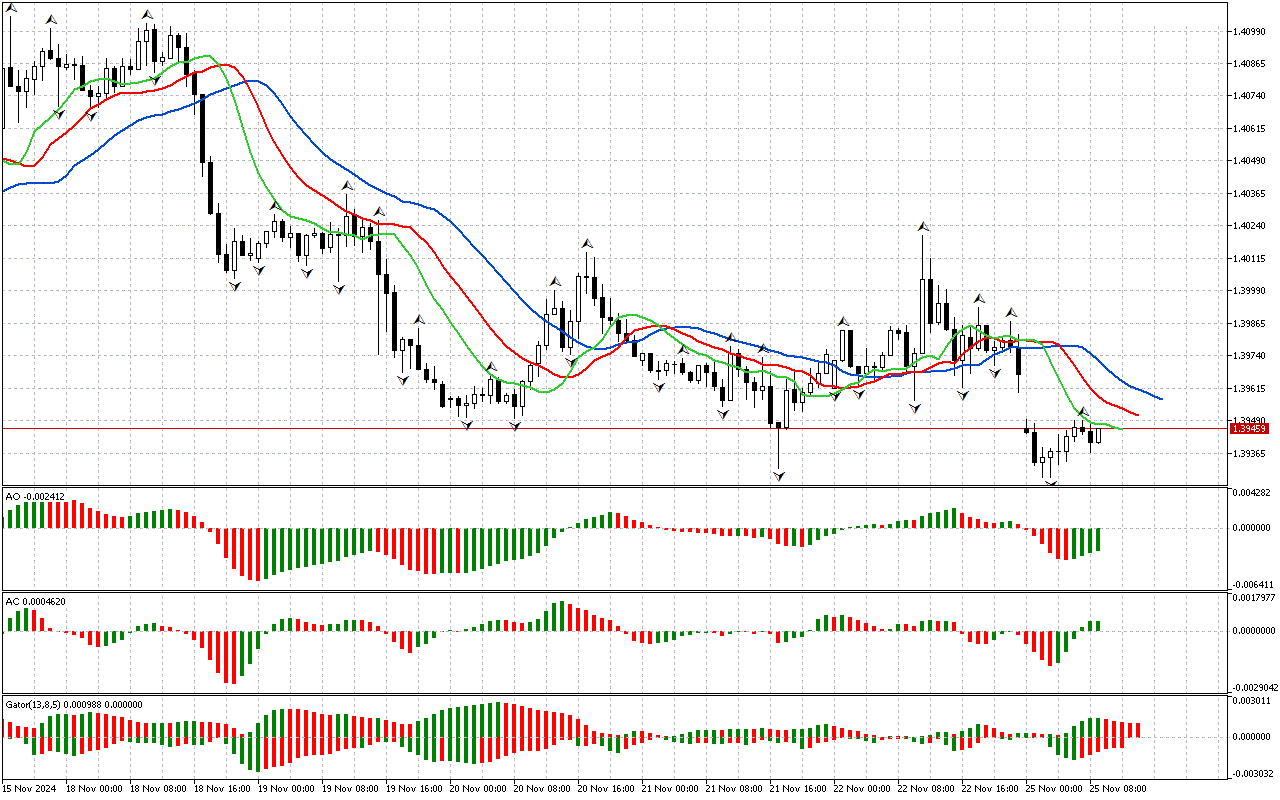Viewport: 1280px width, 800px height.
Task: Click the 20 Nov 16:00 time label
Action: (x=607, y=789)
